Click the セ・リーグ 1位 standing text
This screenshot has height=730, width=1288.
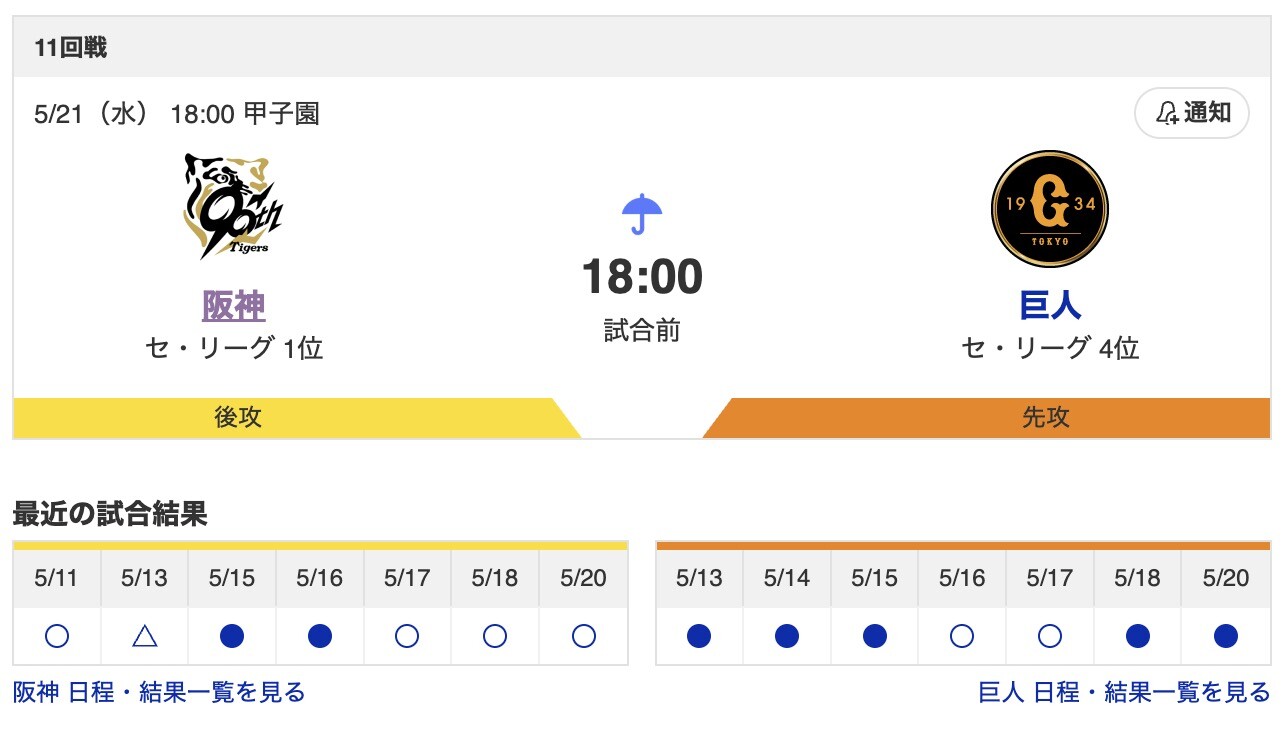[x=232, y=350]
